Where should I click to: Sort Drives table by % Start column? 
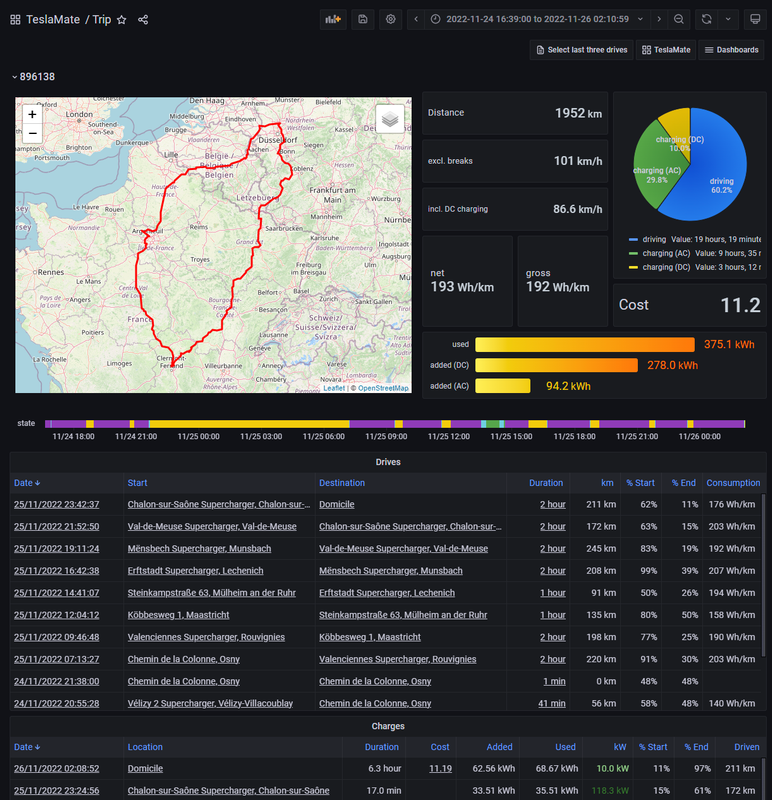640,483
